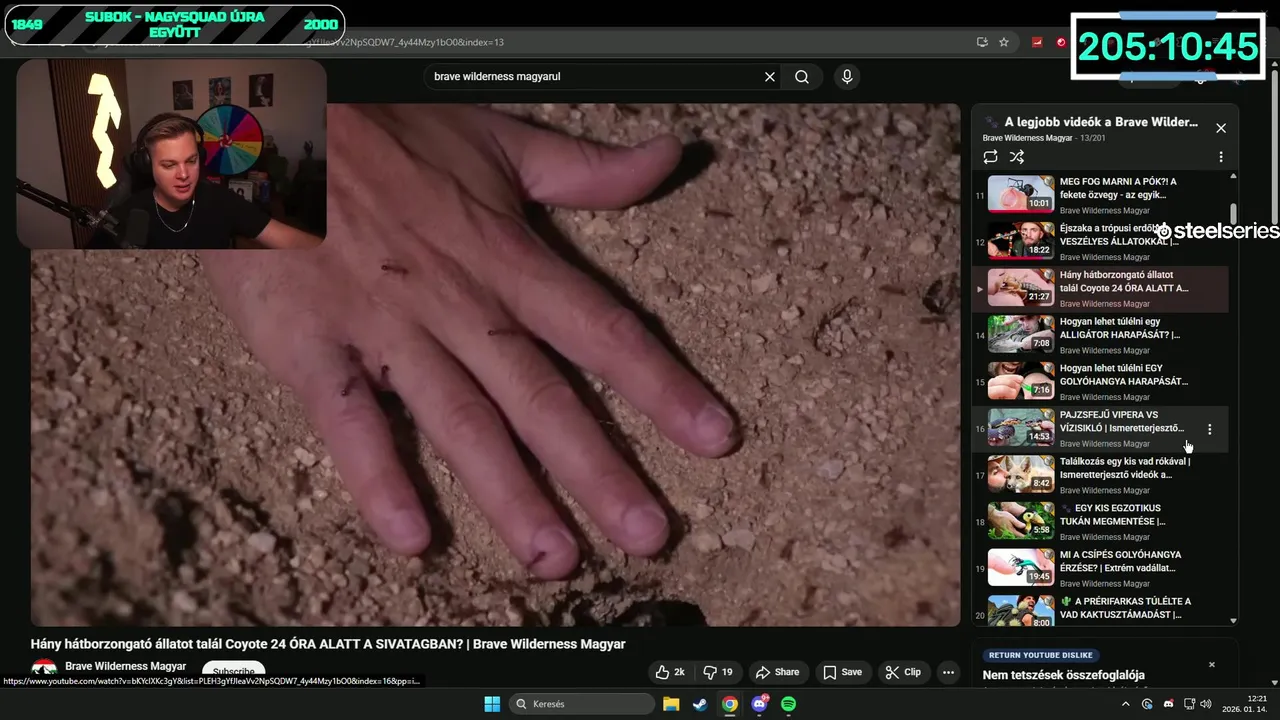Start voice search with the microphone

tap(847, 77)
